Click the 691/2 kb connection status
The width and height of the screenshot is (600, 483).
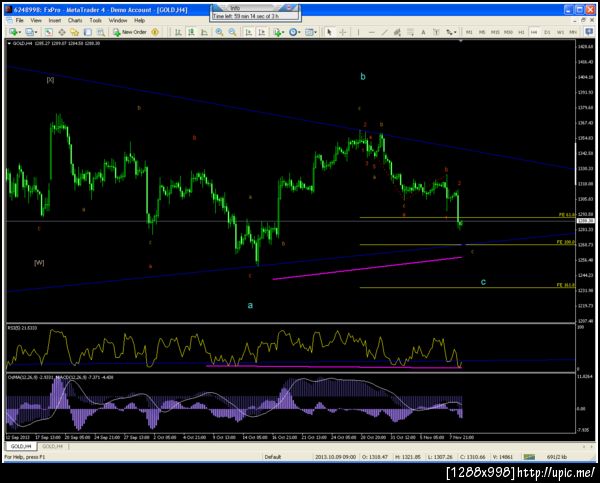[557, 457]
